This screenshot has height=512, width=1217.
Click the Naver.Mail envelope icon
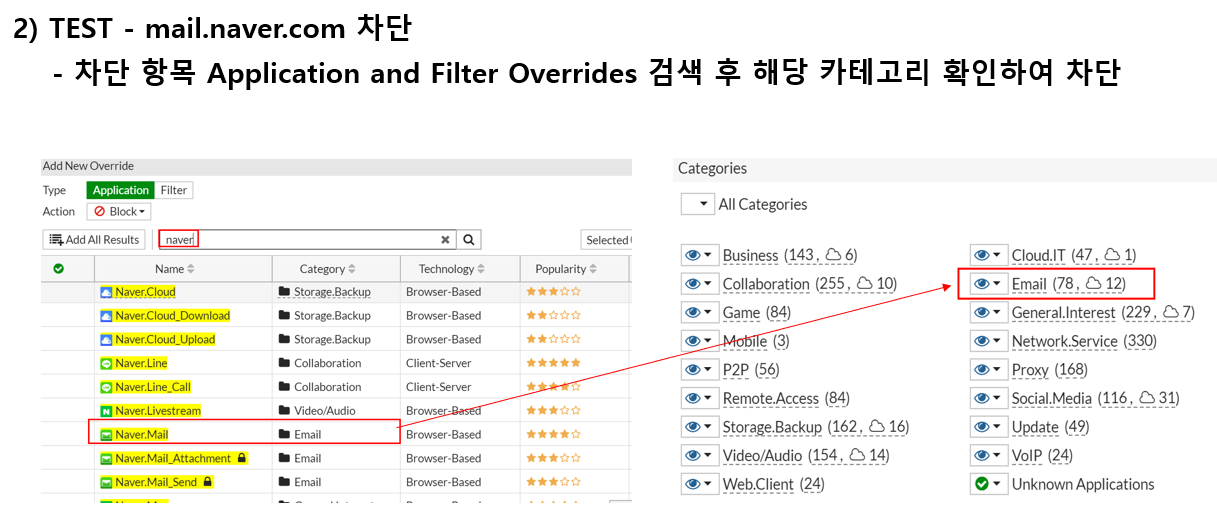(107, 434)
